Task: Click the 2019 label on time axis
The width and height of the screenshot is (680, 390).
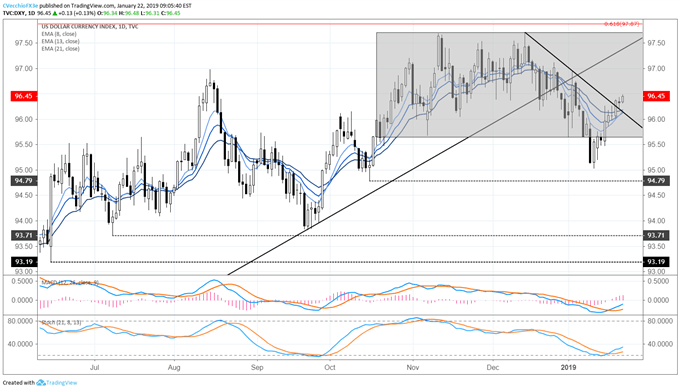Action: 569,367
